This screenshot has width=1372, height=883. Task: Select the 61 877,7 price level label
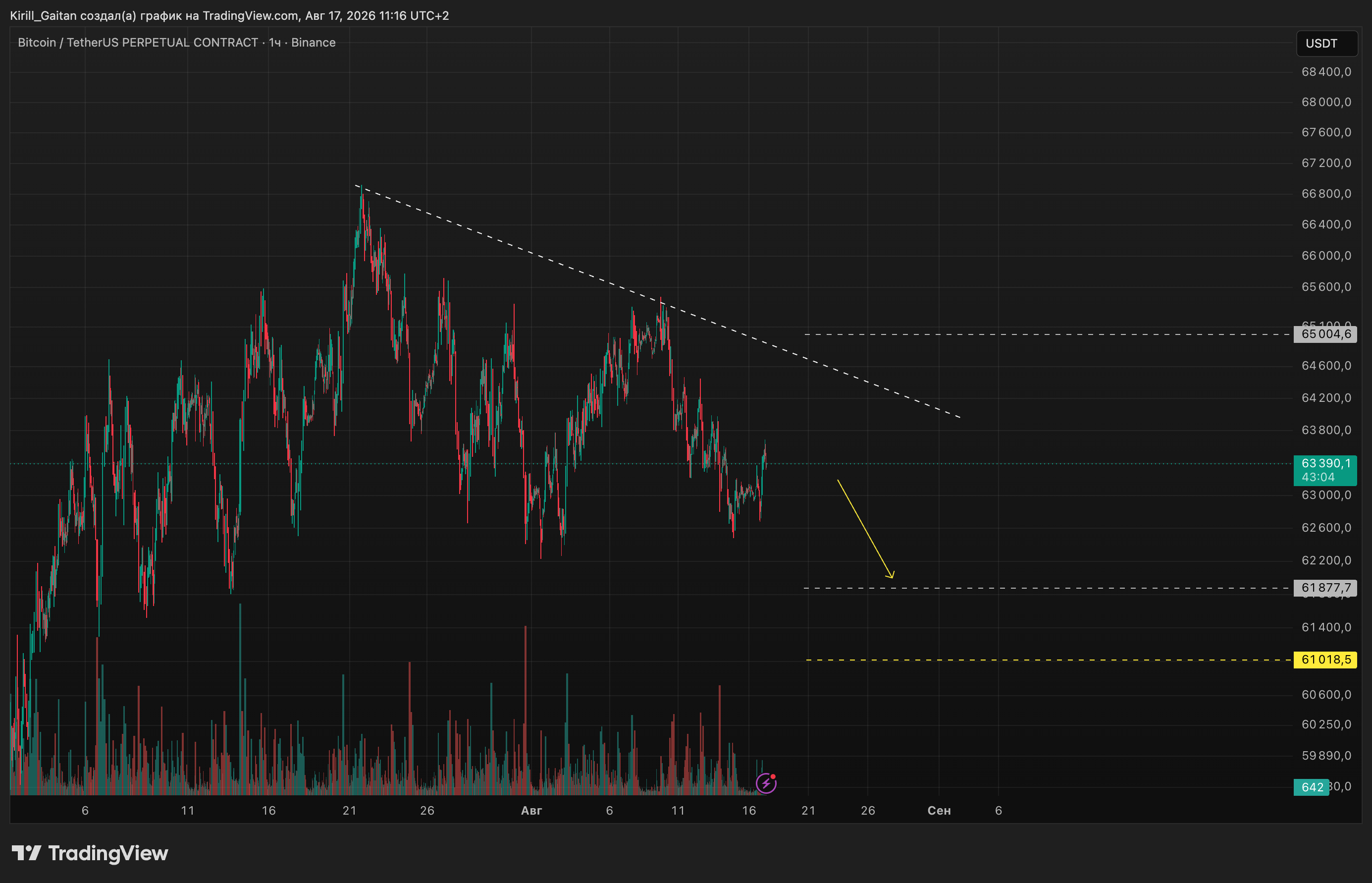click(1325, 588)
